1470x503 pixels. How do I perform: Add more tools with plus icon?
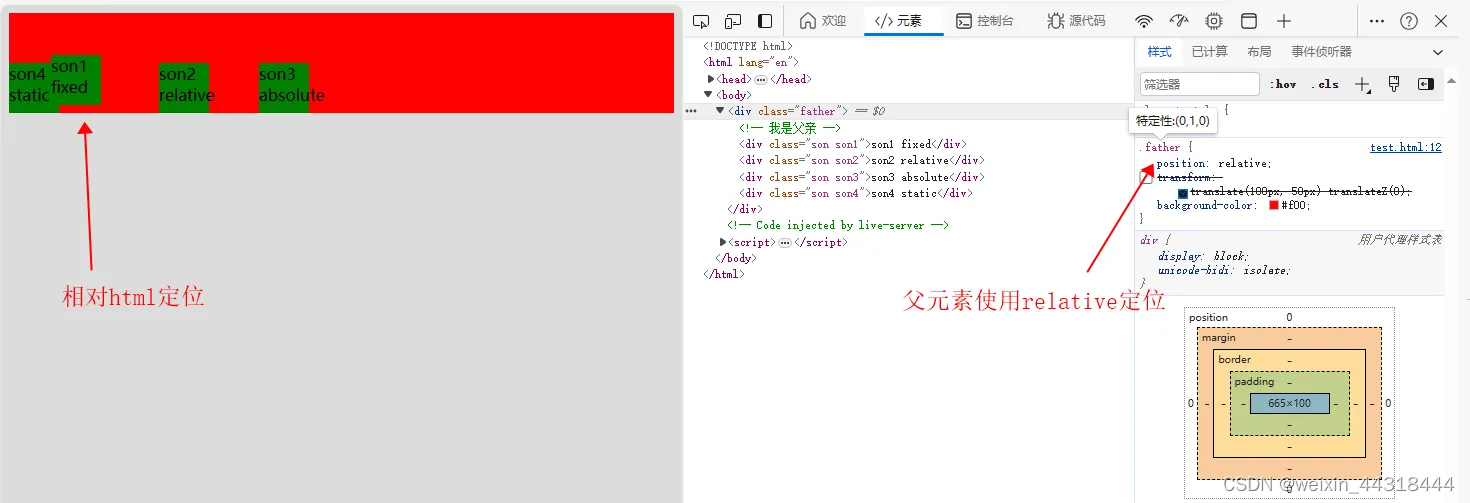(1285, 21)
